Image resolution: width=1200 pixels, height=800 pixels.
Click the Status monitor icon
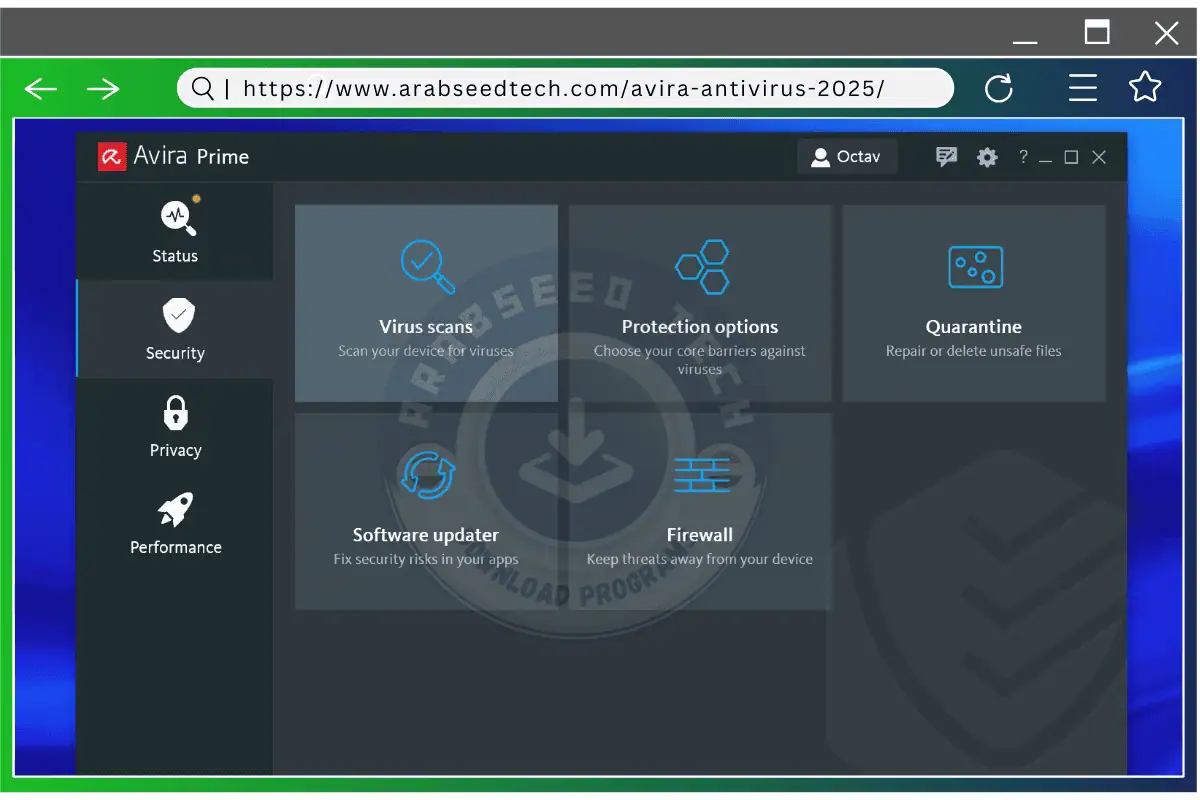[175, 217]
